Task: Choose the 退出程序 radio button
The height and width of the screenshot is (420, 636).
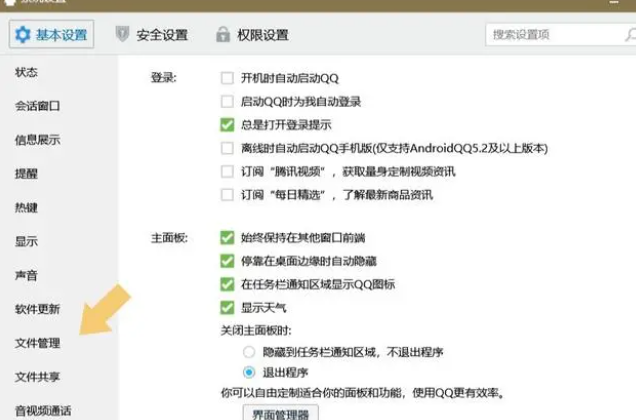Action: click(249, 372)
